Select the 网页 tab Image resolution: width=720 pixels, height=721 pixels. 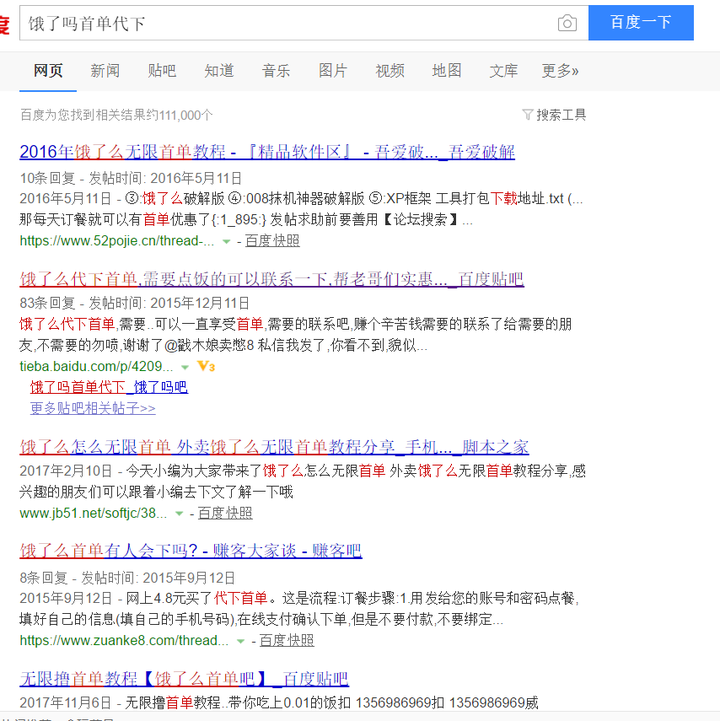pyautogui.click(x=48, y=71)
